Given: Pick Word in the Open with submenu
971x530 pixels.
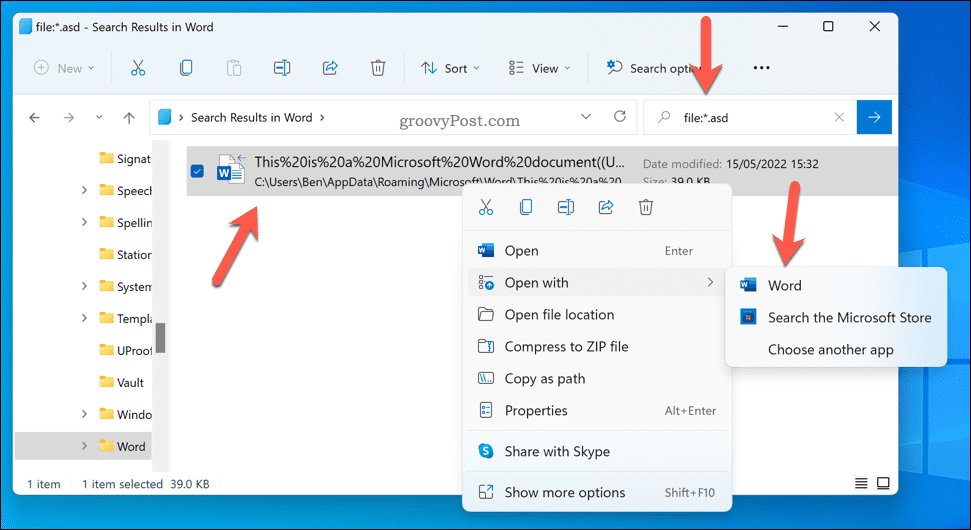Looking at the screenshot, I should click(836, 285).
